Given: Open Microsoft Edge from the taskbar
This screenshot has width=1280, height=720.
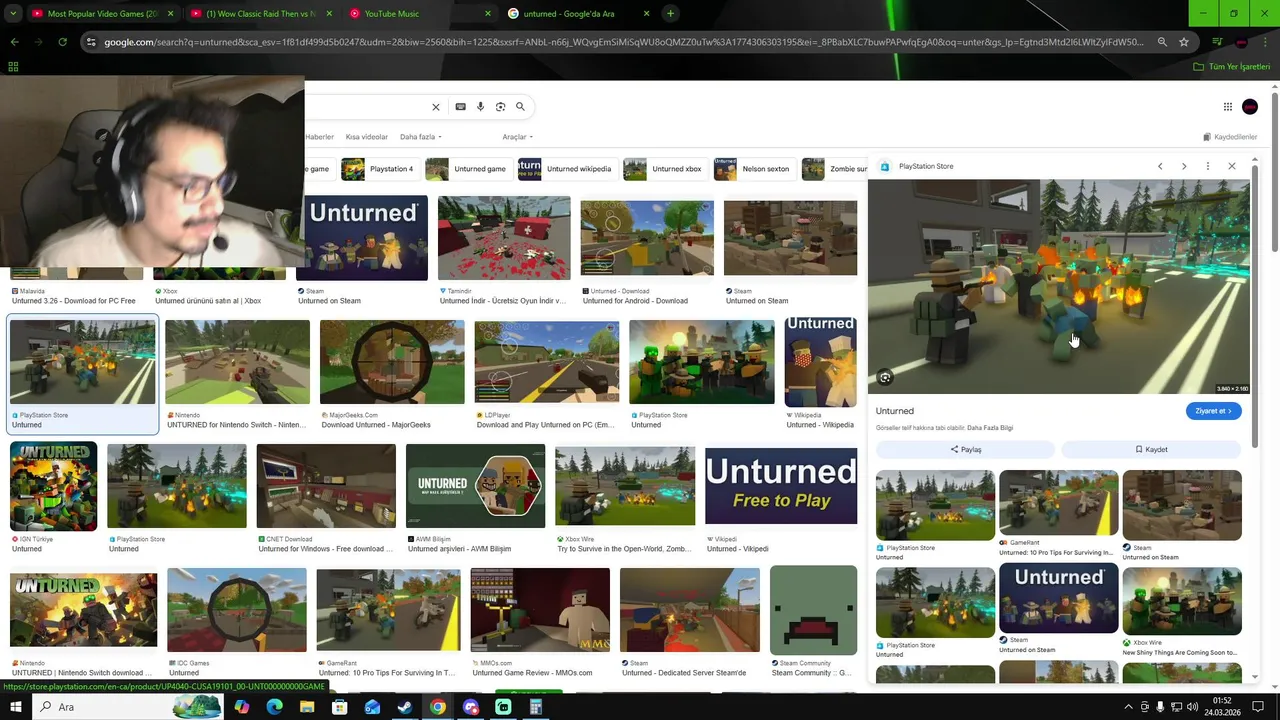Looking at the screenshot, I should [274, 707].
